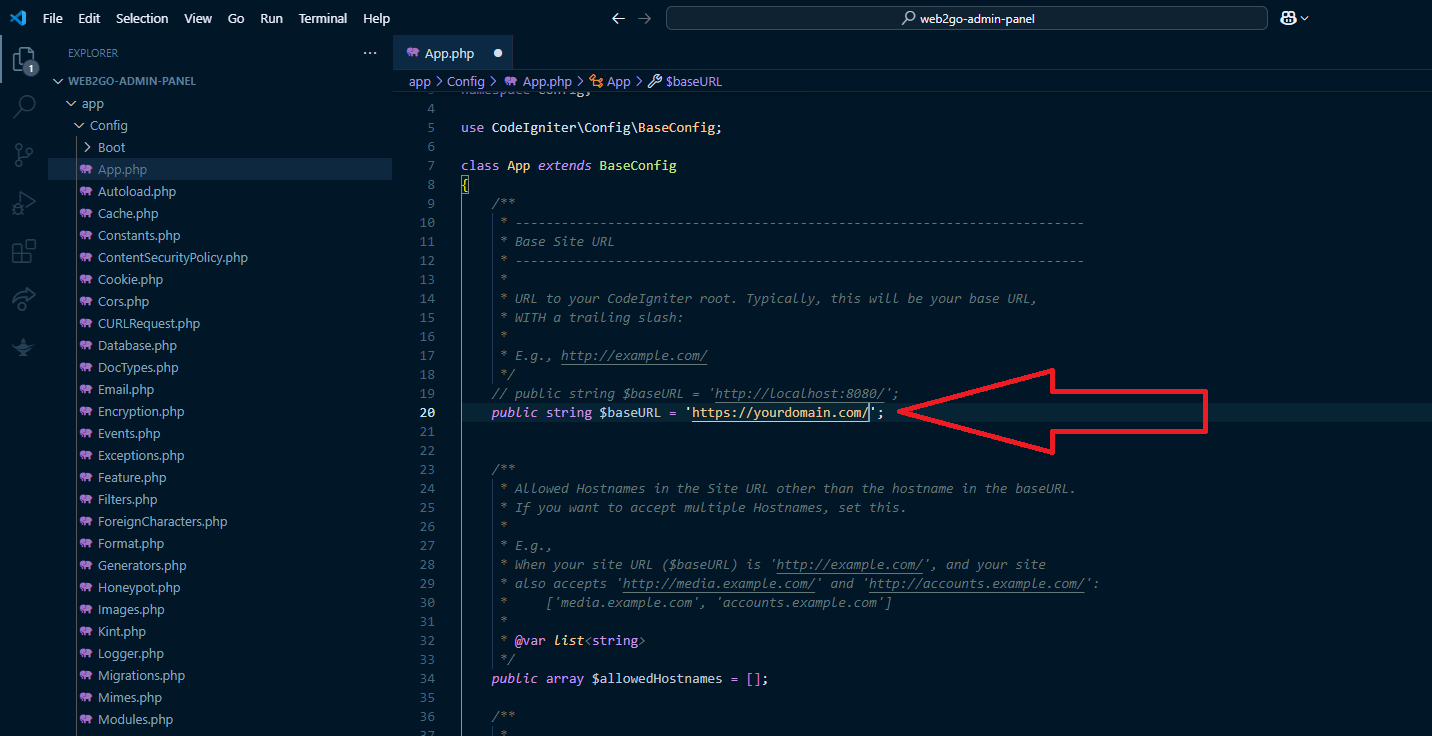This screenshot has width=1432, height=736.
Task: Collapse the Config folder
Action: (108, 126)
